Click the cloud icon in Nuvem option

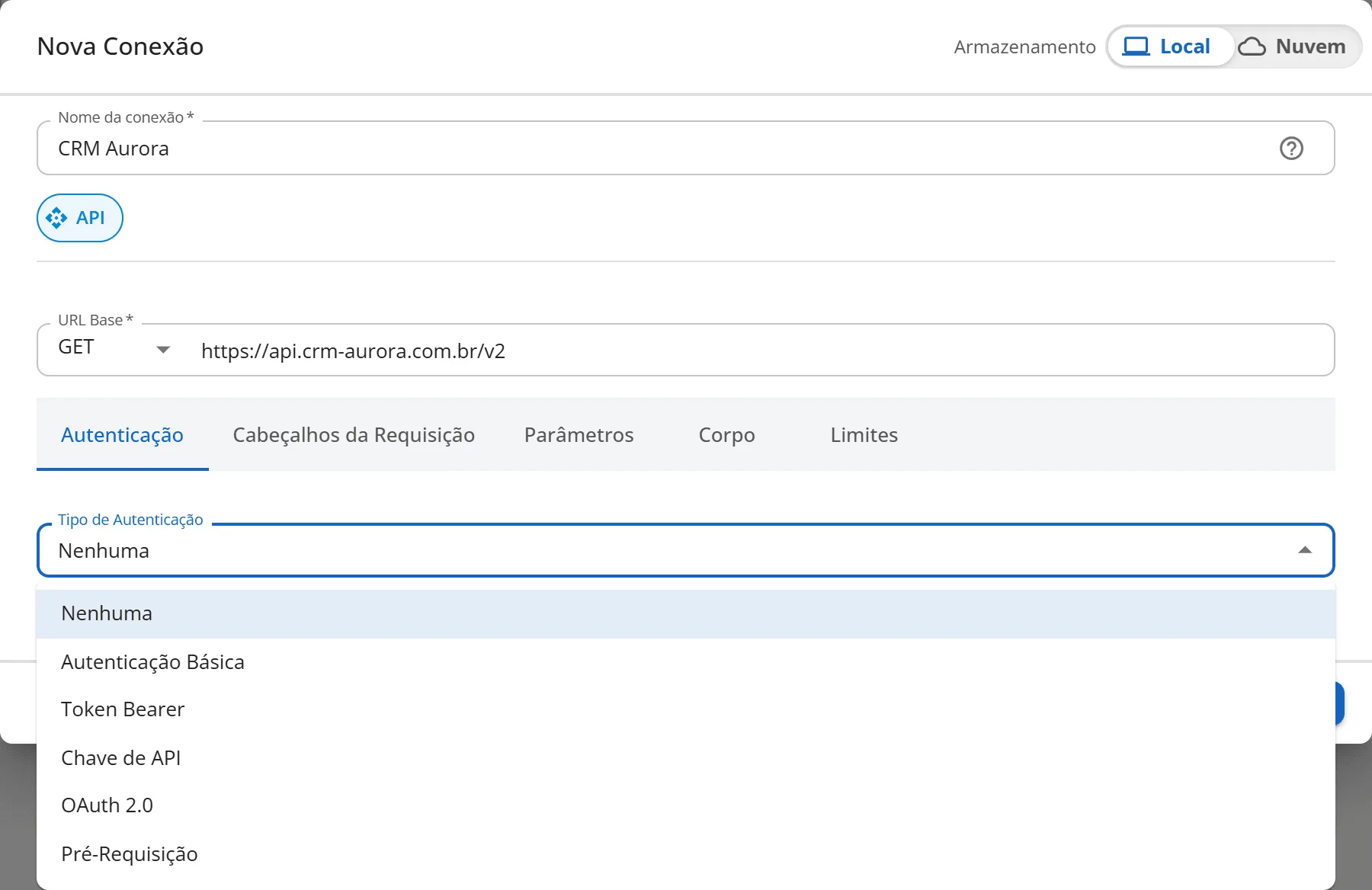point(1252,47)
